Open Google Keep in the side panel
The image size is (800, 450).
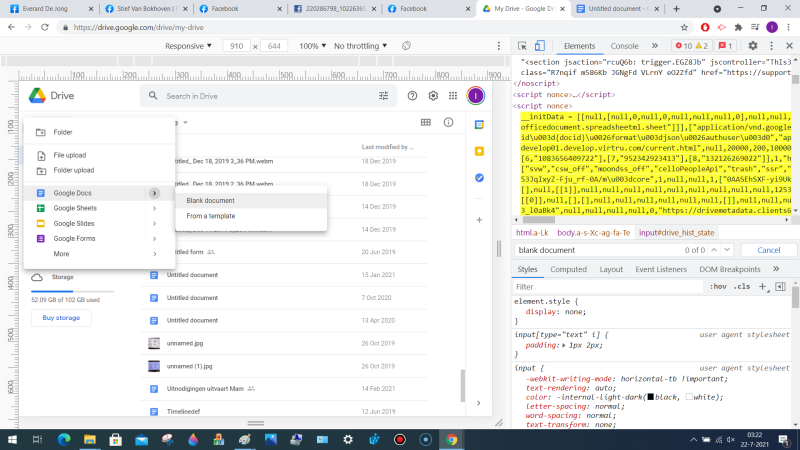[479, 150]
